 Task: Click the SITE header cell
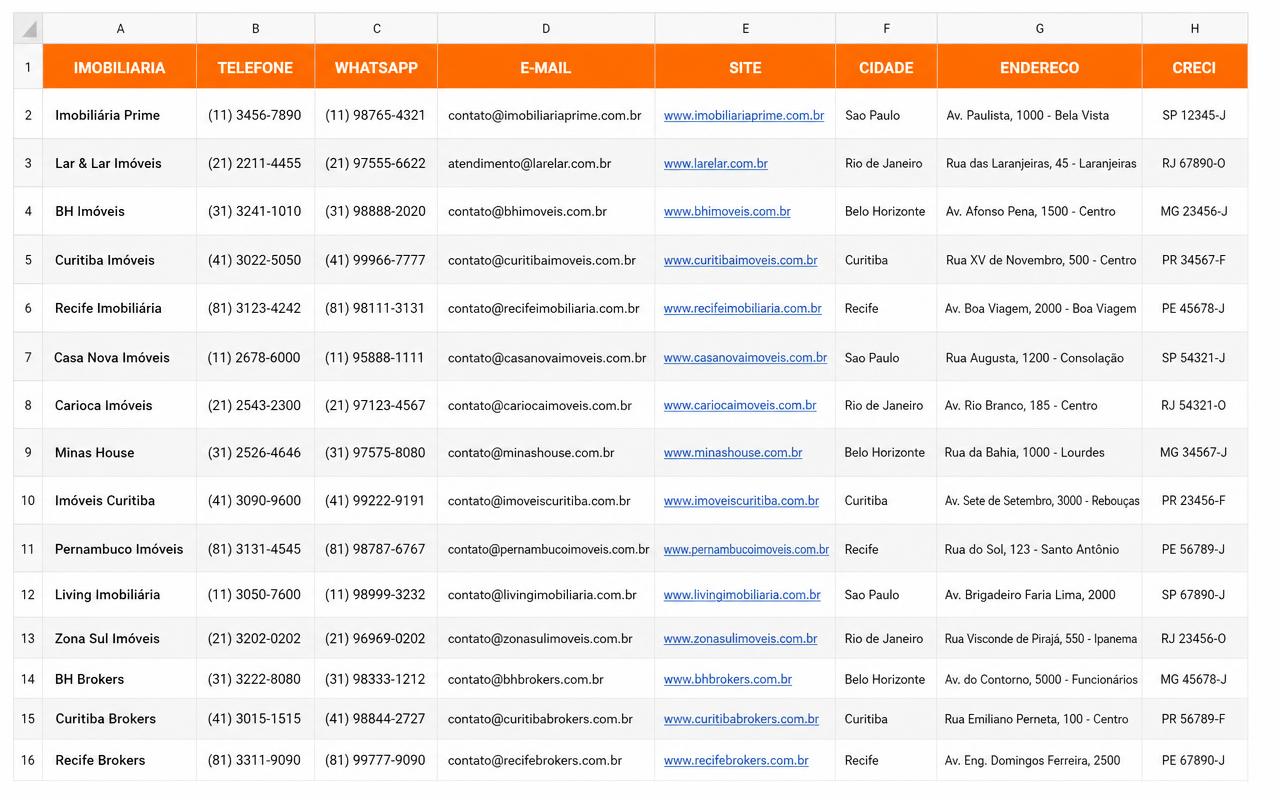point(745,67)
